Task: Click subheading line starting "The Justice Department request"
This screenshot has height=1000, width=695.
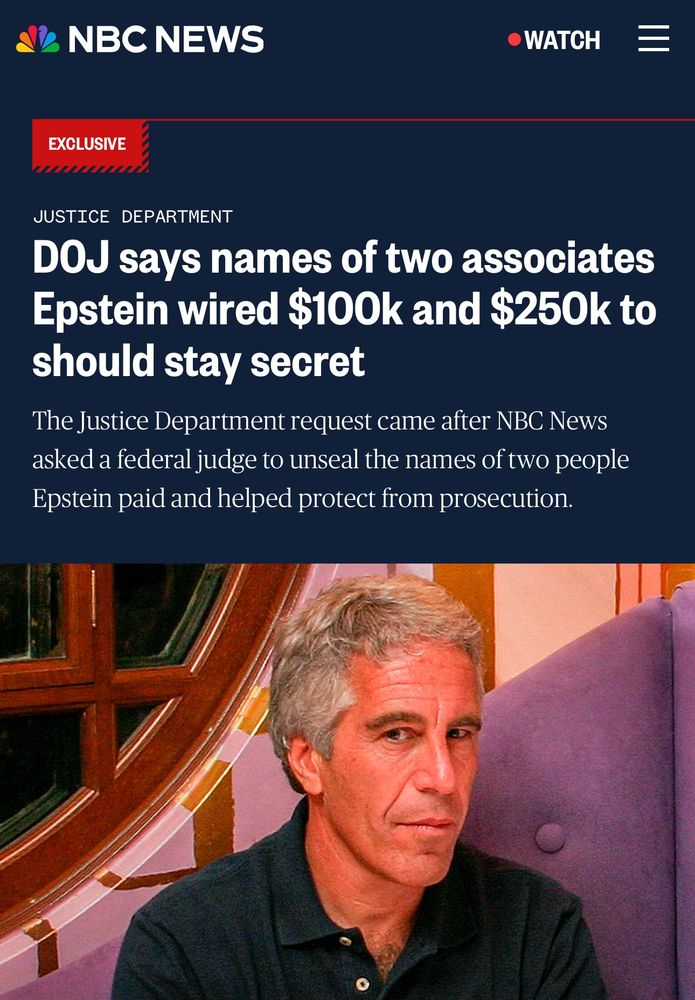Action: click(x=320, y=421)
